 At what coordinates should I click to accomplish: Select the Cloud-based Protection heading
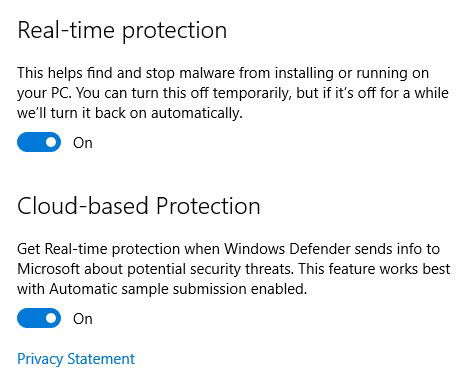coord(139,206)
